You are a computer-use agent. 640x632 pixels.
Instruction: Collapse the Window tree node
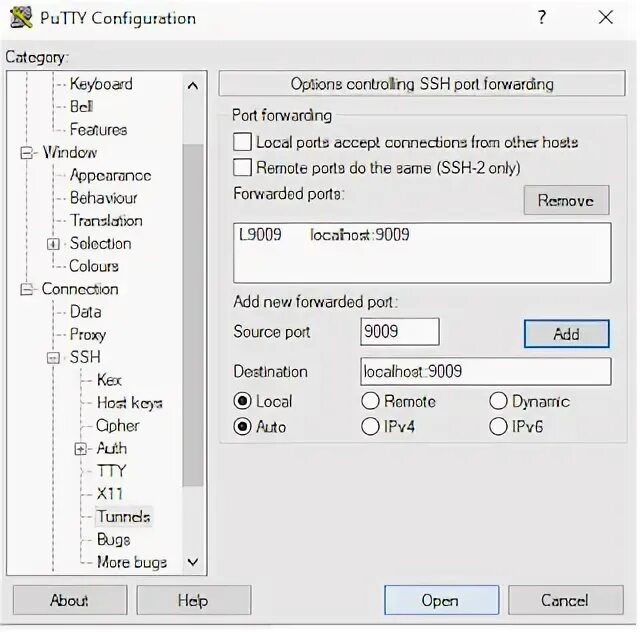(x=27, y=153)
